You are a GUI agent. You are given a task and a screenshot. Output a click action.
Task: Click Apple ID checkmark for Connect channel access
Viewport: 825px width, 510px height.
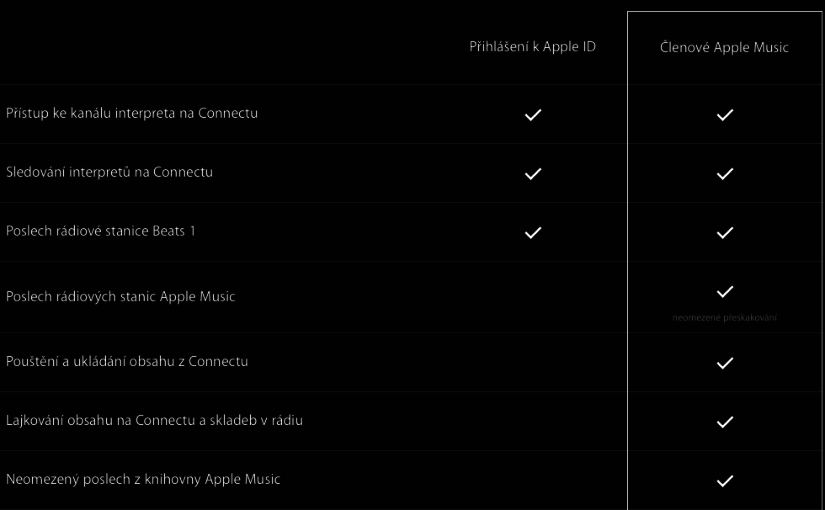[533, 114]
